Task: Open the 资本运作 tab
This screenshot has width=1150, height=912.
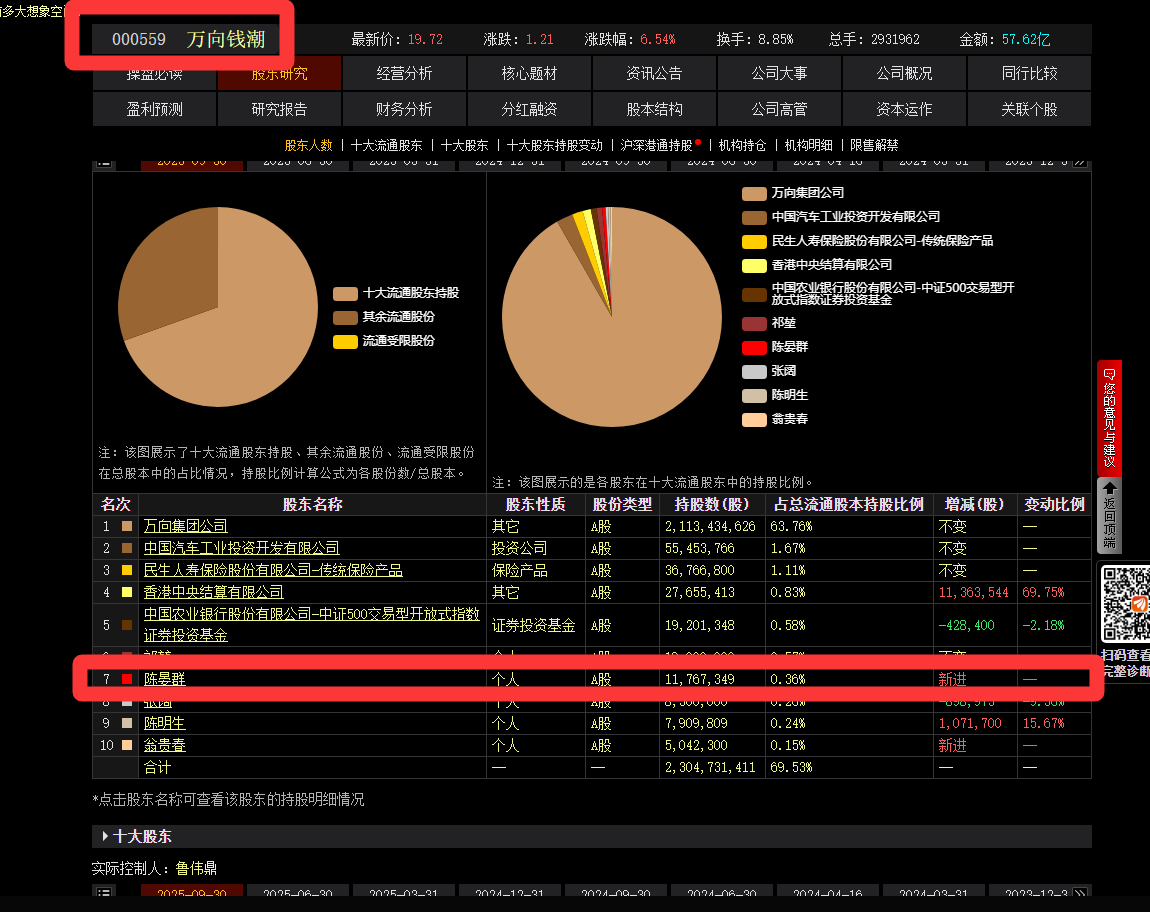Action: 904,109
